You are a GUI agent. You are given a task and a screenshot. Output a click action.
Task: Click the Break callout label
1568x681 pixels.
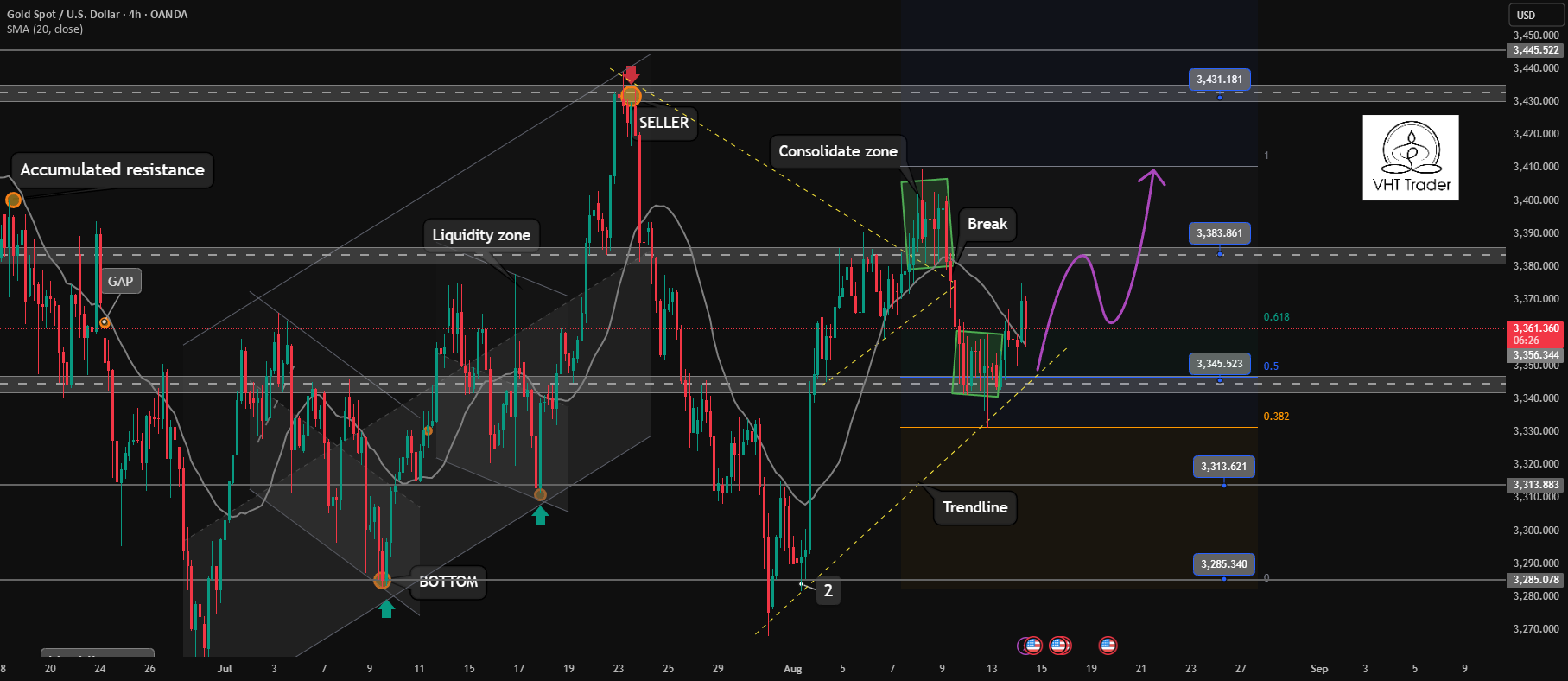pos(987,224)
